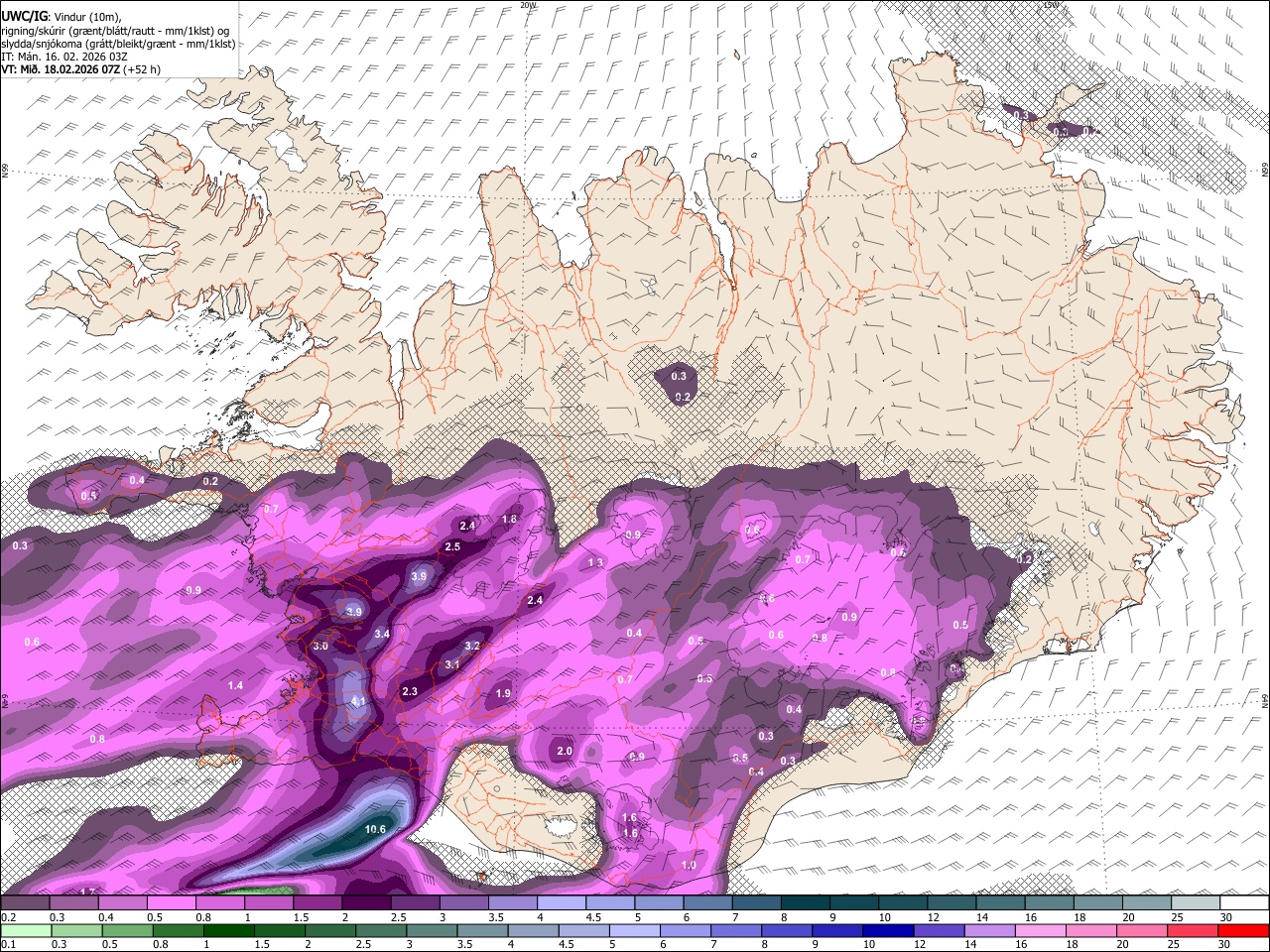Click the 2.5 precipitation value label

(x=452, y=547)
